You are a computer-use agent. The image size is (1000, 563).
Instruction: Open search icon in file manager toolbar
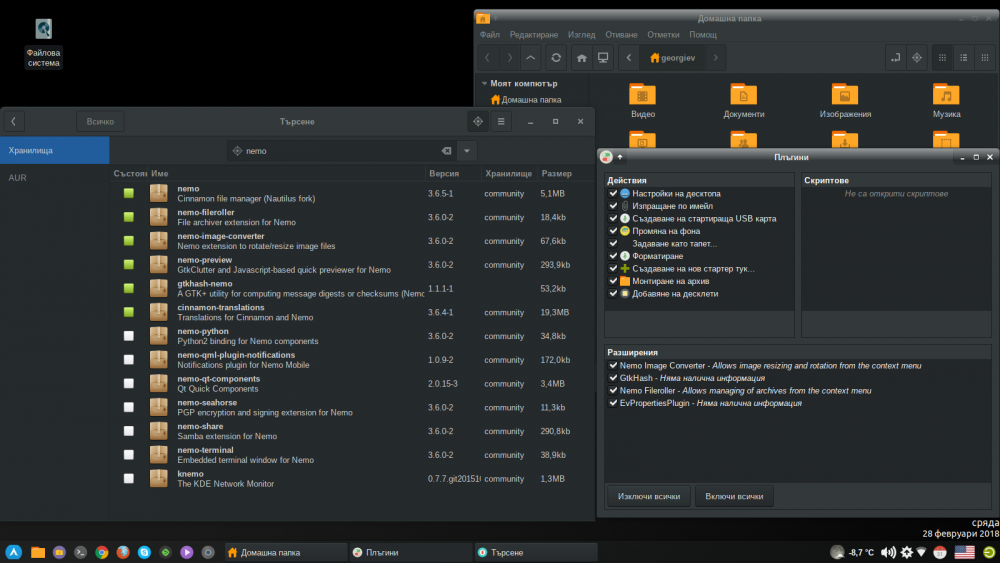[917, 58]
